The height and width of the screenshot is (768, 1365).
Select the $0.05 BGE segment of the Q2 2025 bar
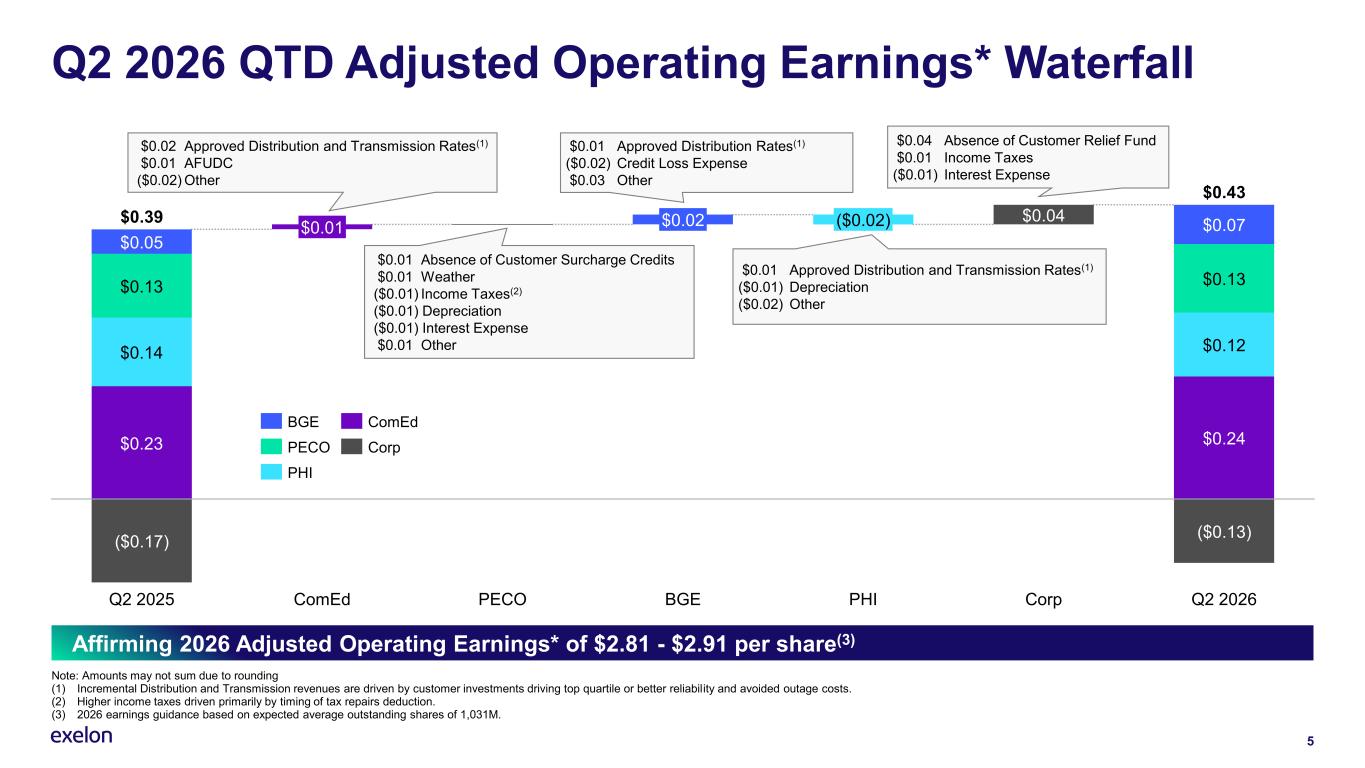[141, 242]
